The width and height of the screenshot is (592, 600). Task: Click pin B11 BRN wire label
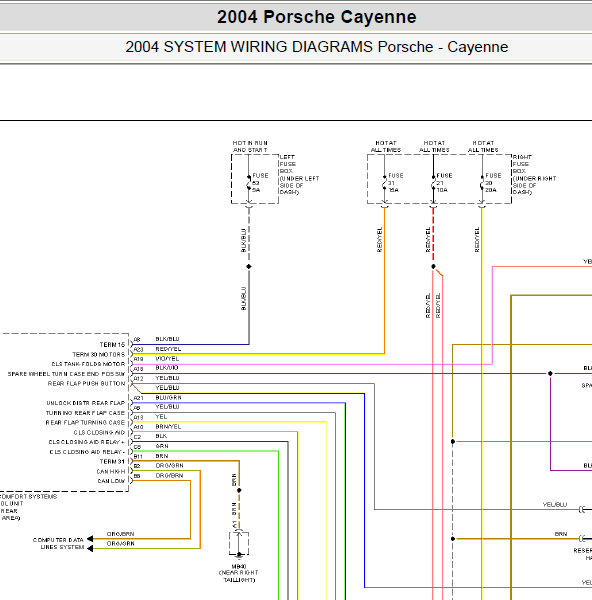(162, 456)
